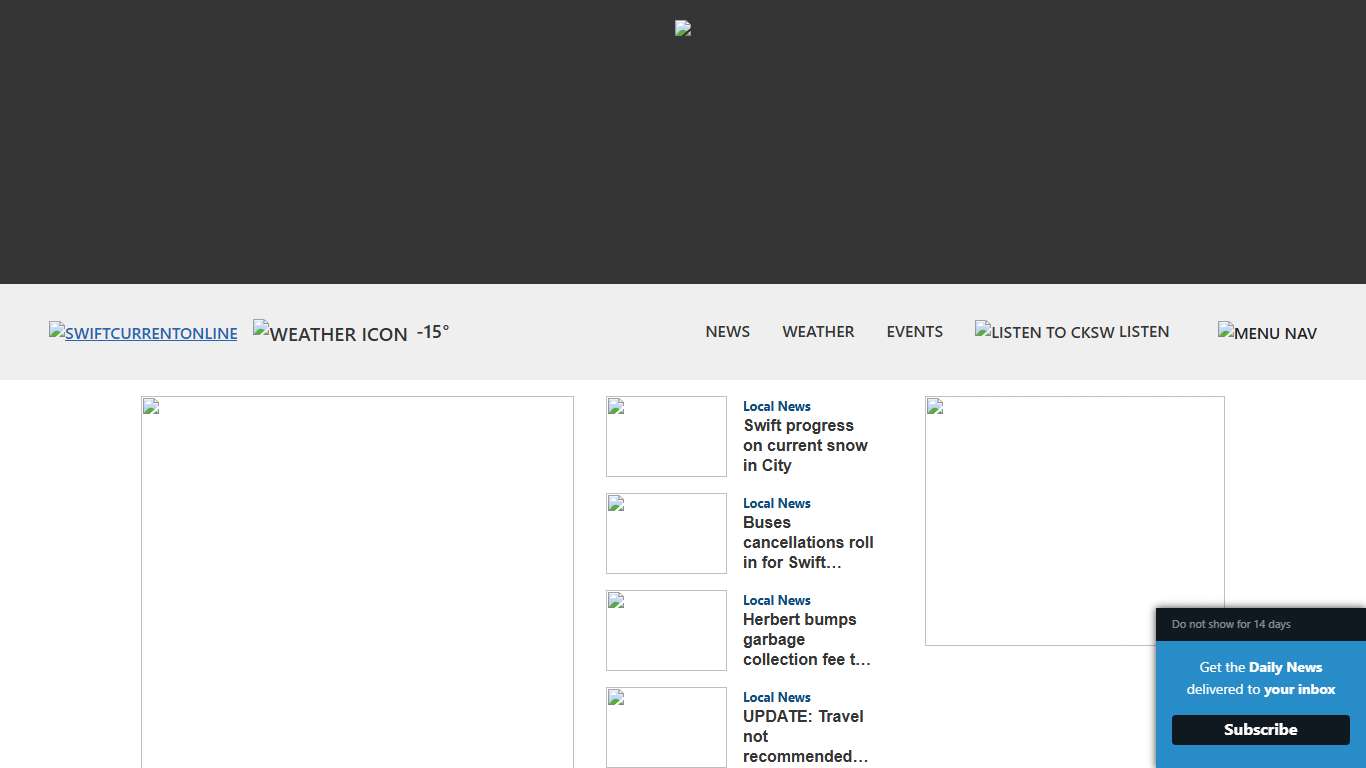This screenshot has width=1366, height=768.
Task: Open 'Herbert bumps garbage collection fee' headline
Action: [x=806, y=640]
